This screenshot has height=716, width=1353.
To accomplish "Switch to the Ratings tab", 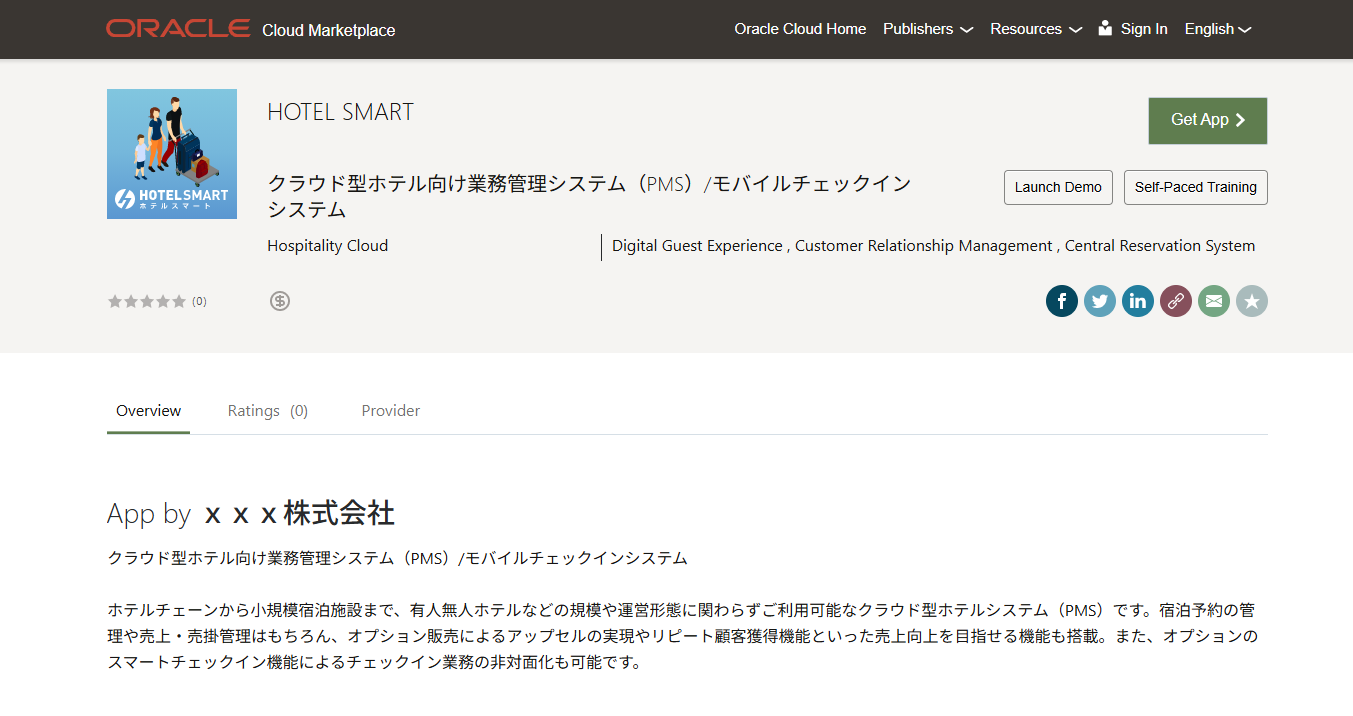I will click(267, 411).
